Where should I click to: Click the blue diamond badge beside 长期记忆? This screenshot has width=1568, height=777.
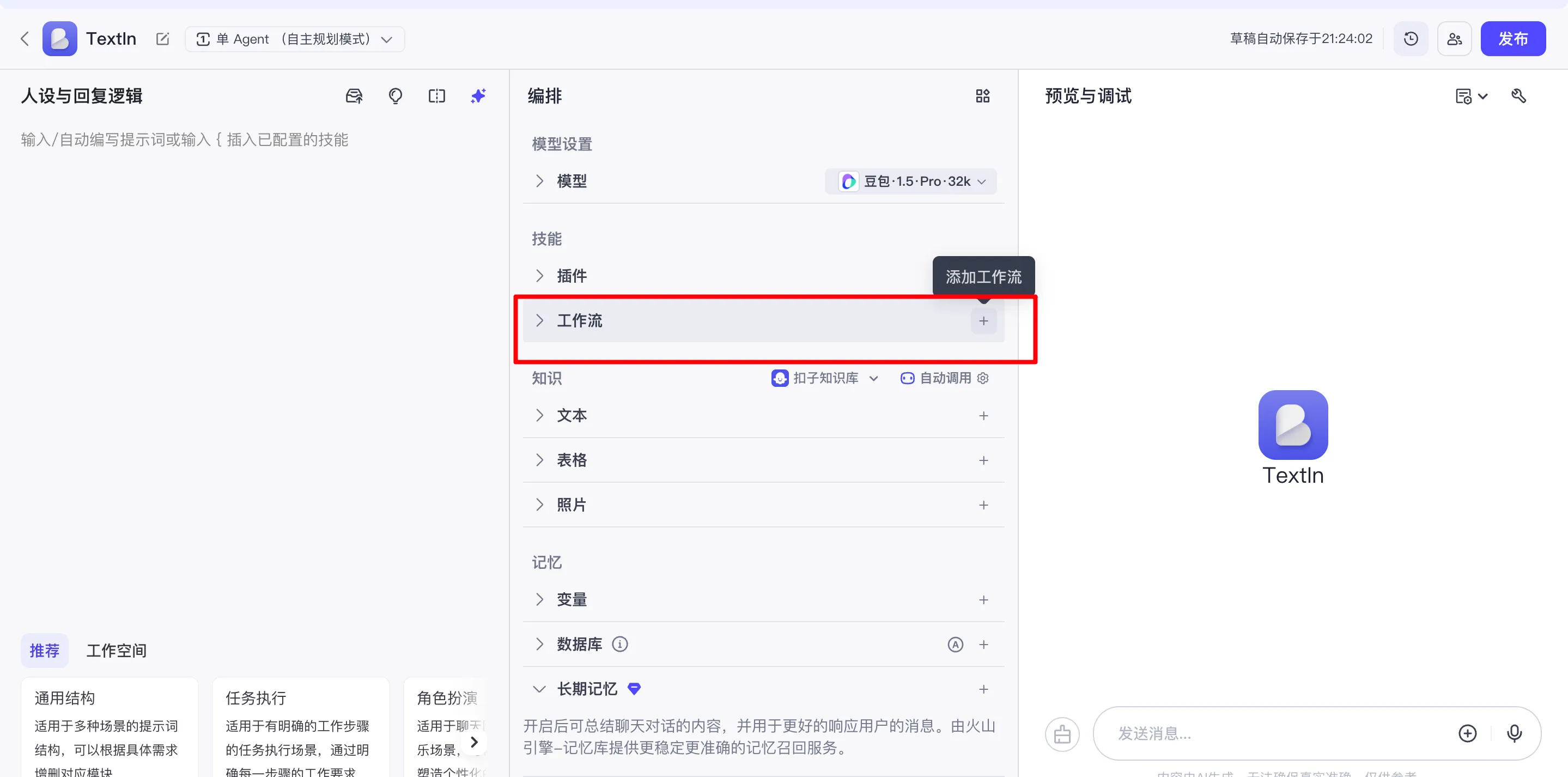634,689
